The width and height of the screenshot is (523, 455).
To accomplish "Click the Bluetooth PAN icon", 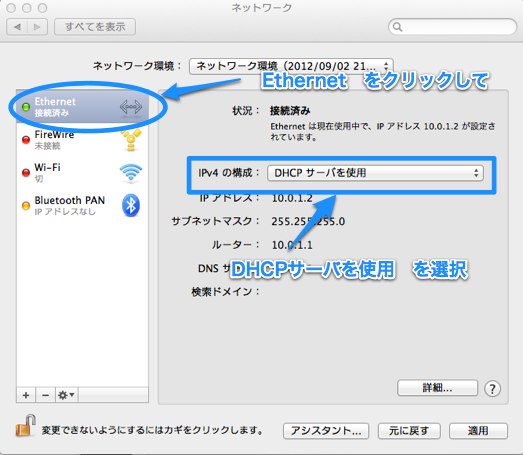I will click(131, 205).
